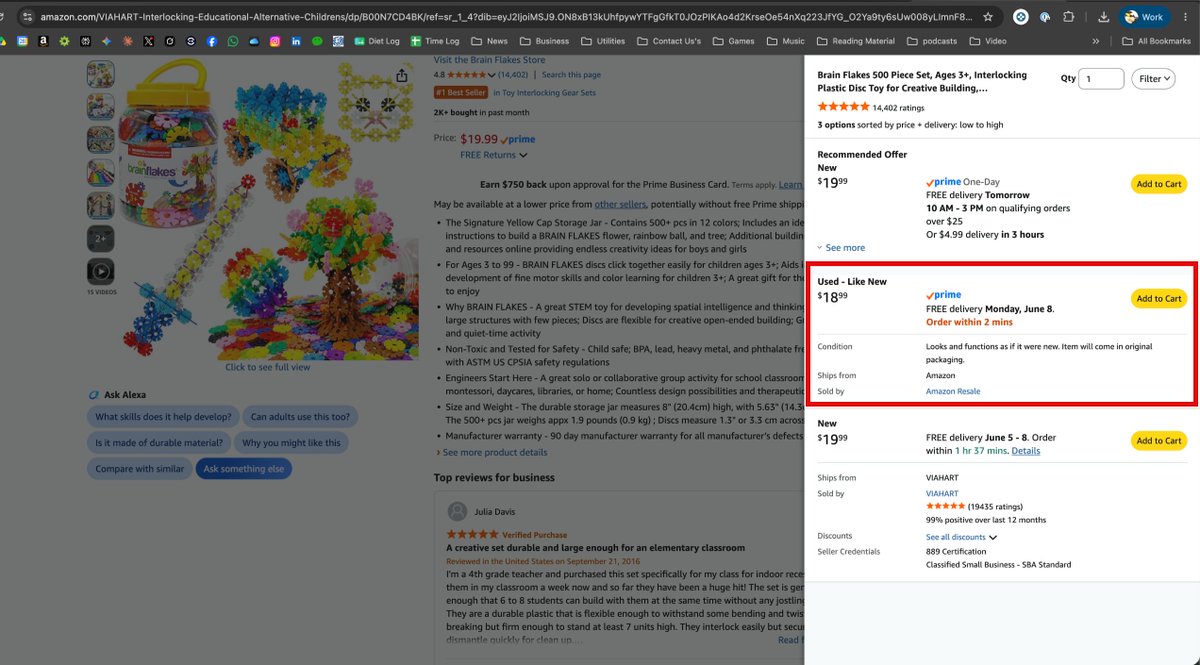Open the WhatsApp bookmark icon

pyautogui.click(x=233, y=41)
